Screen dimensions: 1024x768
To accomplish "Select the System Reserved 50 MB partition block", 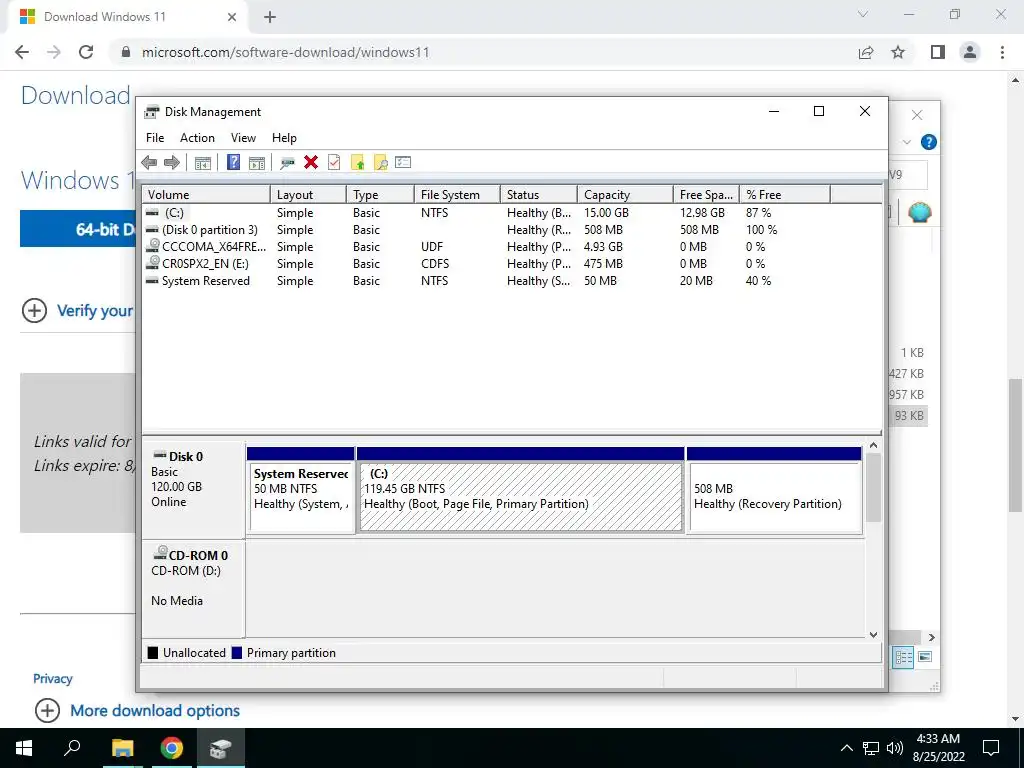I will click(301, 496).
